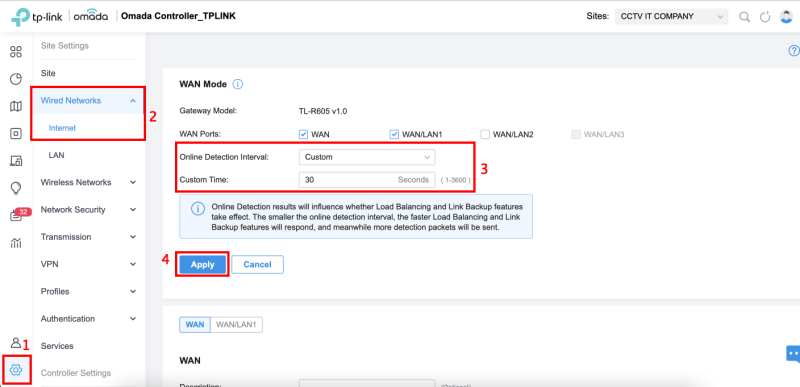Click the refresh icon in top bar

[765, 17]
